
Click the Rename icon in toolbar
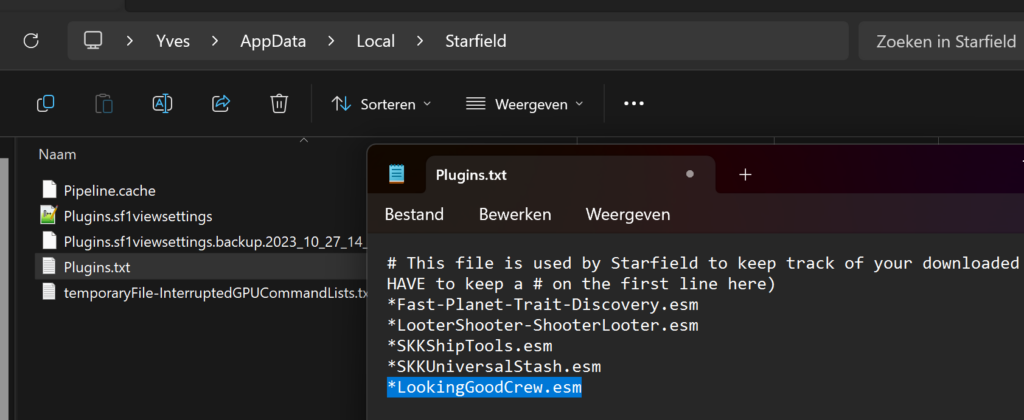coord(162,104)
